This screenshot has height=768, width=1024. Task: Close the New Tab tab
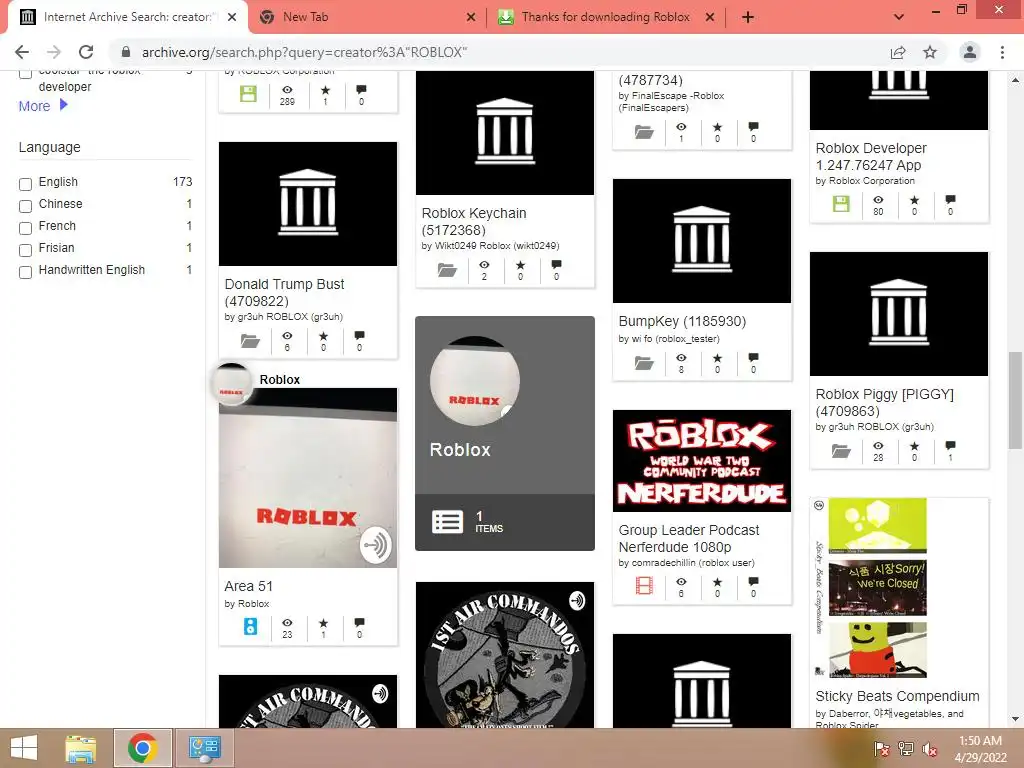coord(470,17)
